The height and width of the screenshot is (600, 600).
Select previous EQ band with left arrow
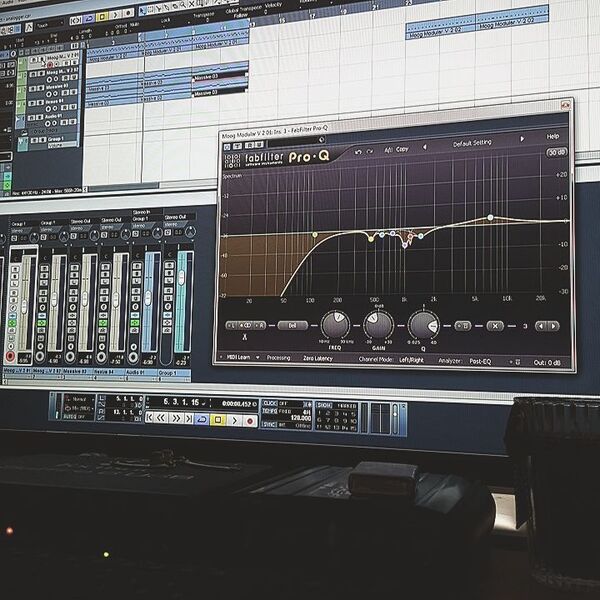541,326
